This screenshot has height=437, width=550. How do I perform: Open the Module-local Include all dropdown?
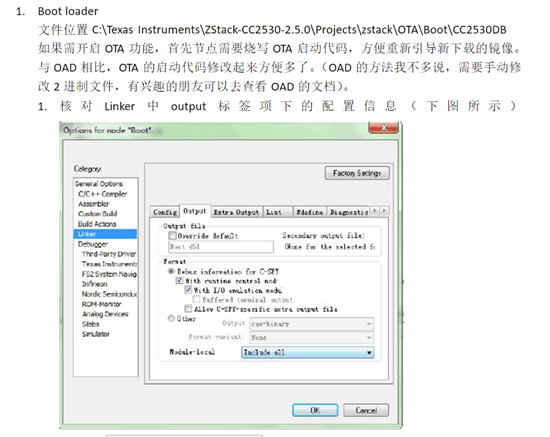coord(308,352)
